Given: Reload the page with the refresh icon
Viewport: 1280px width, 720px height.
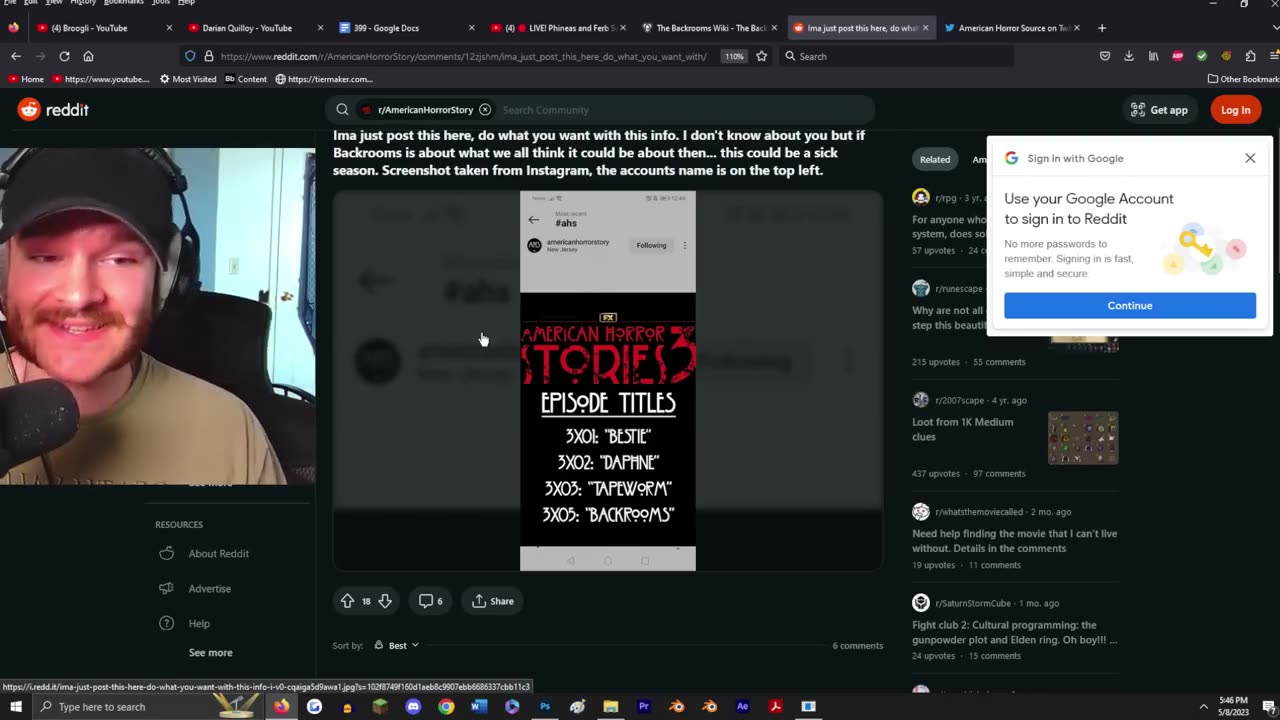Looking at the screenshot, I should 64,56.
